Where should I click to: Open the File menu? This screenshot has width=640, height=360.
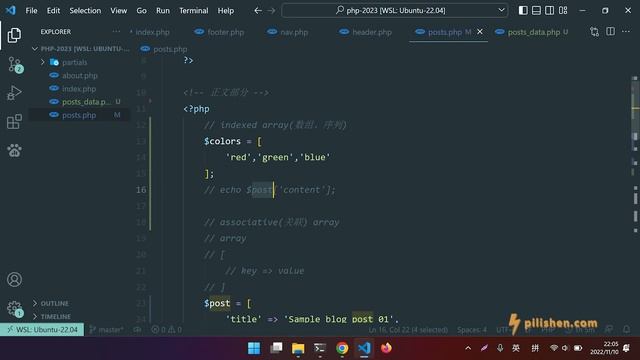[31, 11]
